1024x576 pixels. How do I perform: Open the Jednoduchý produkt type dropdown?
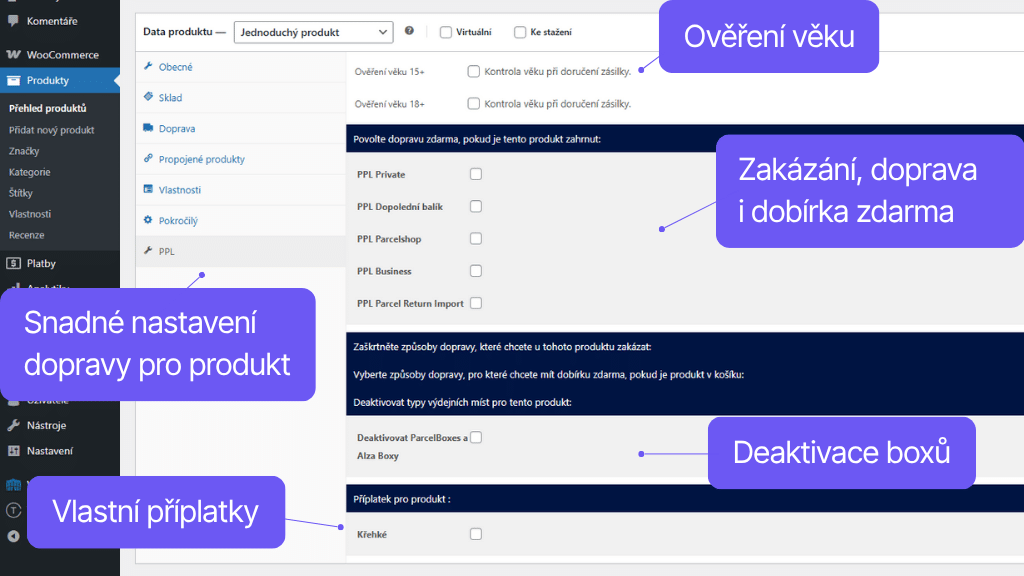pyautogui.click(x=313, y=32)
